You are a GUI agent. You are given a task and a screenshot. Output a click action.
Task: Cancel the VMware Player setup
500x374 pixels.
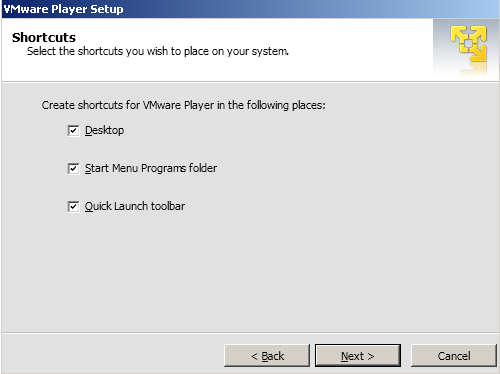(x=454, y=356)
